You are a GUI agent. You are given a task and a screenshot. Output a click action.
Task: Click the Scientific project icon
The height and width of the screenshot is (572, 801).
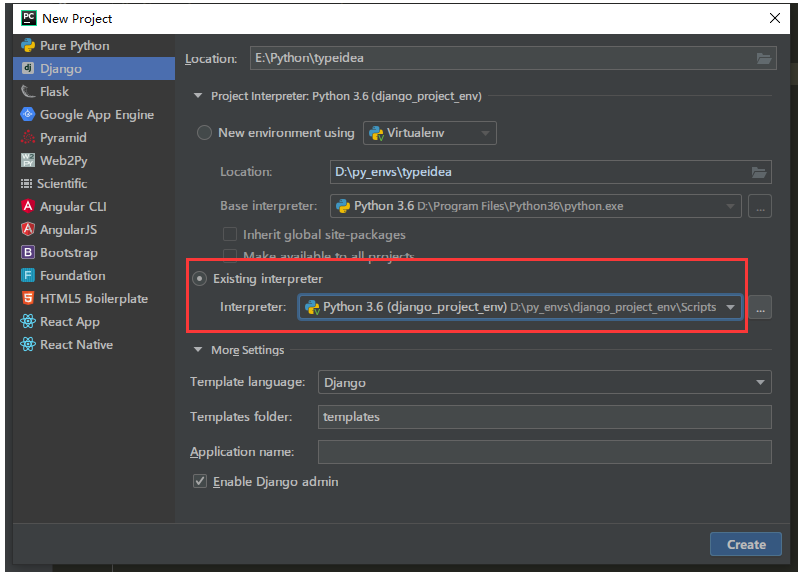[26, 183]
